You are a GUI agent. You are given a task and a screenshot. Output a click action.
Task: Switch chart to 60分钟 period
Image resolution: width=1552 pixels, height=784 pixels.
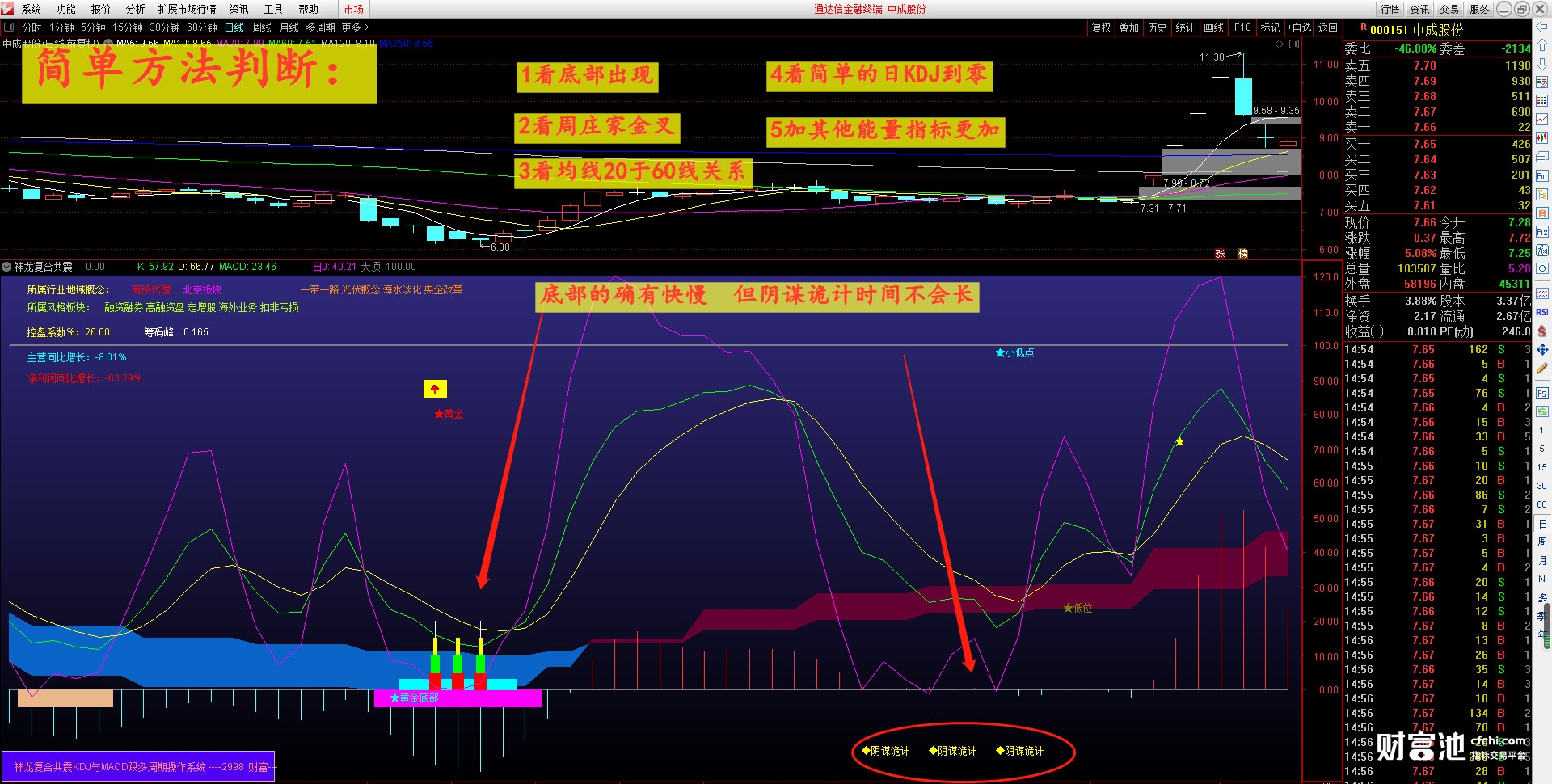click(202, 27)
